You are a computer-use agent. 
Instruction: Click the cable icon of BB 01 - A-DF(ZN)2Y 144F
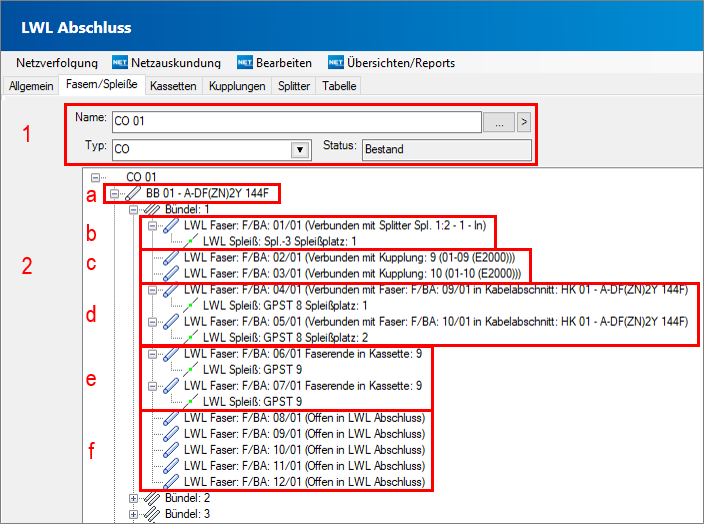(x=135, y=193)
